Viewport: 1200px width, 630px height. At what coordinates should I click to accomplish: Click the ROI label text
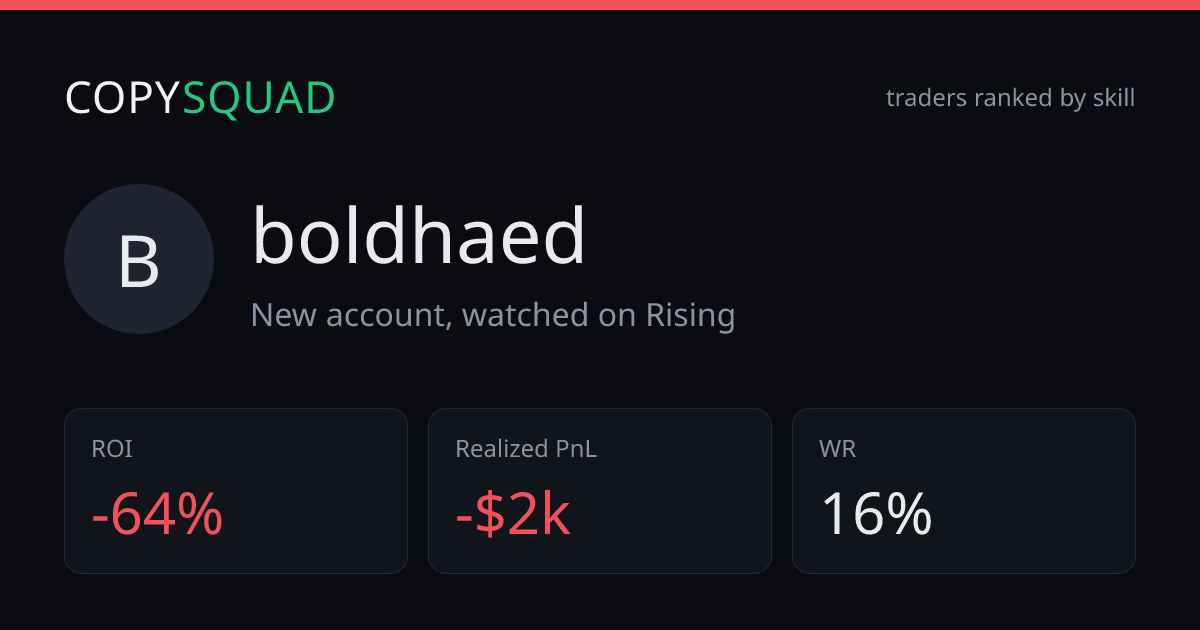(112, 449)
